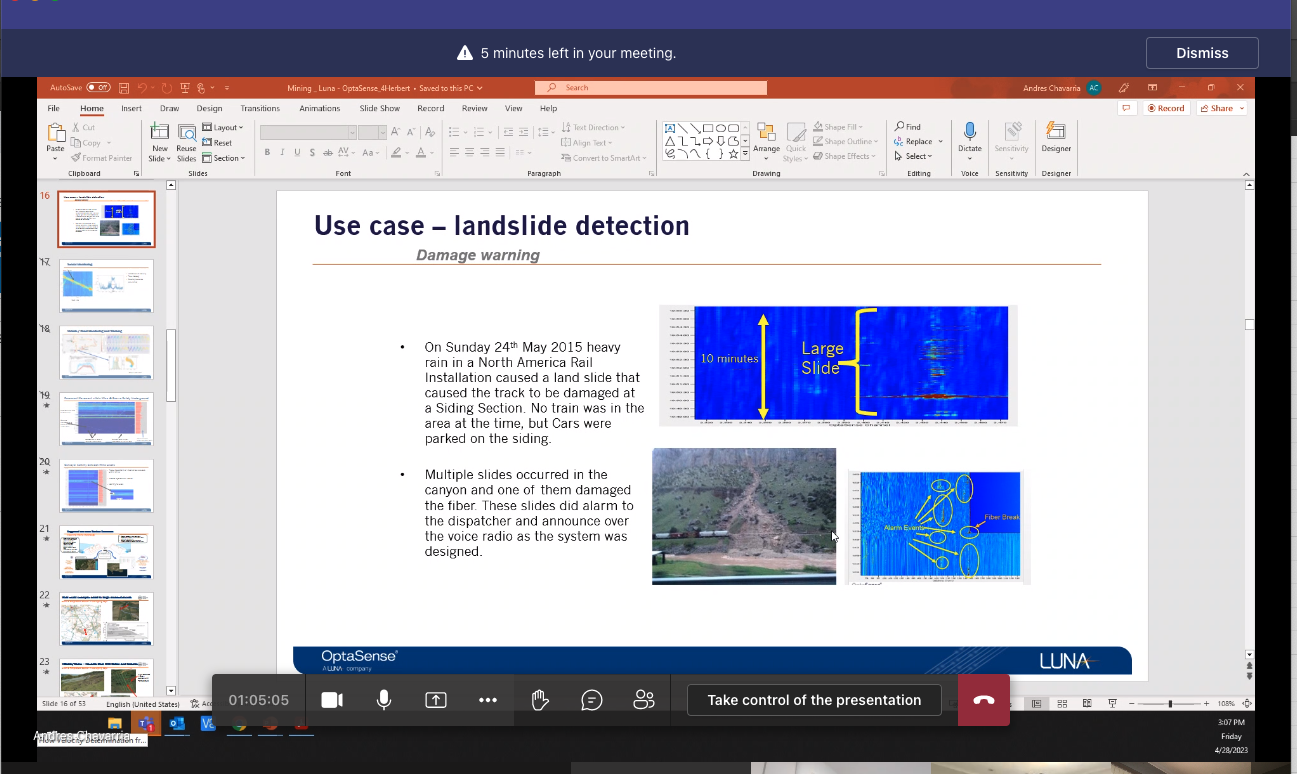Toggle the Teams camera button

tap(332, 700)
